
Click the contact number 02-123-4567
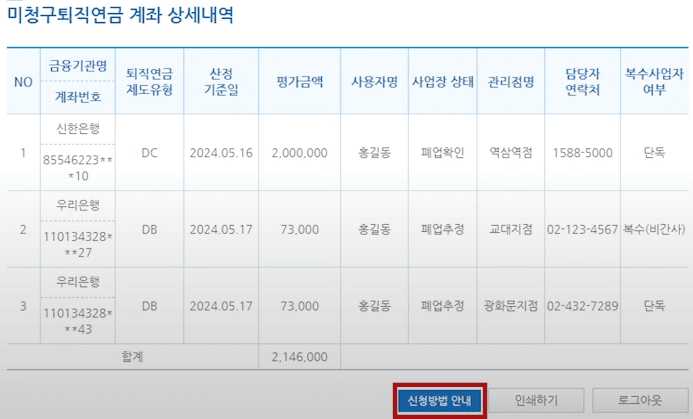(583, 229)
